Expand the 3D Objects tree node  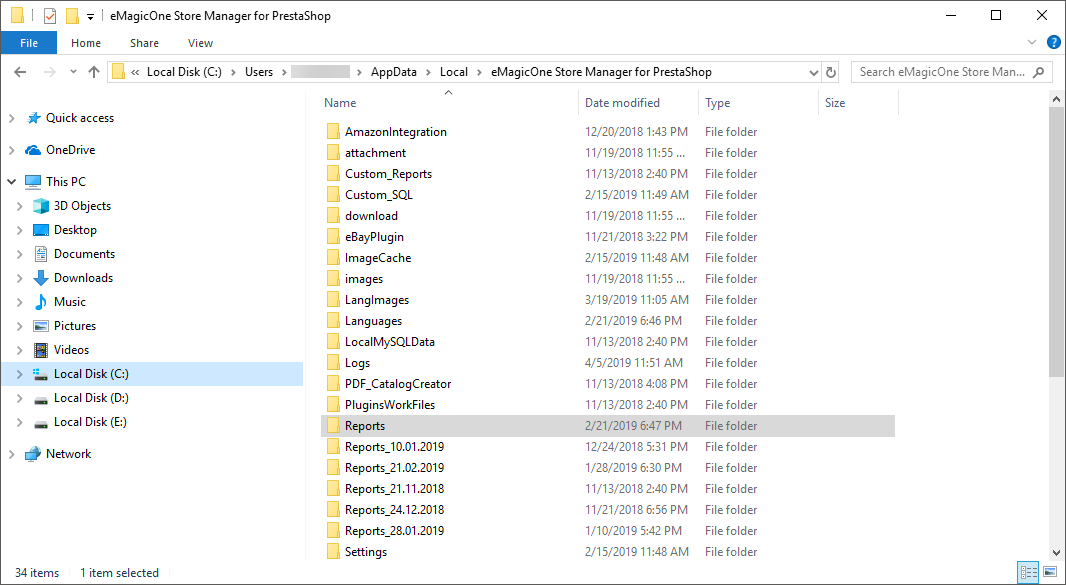20,206
